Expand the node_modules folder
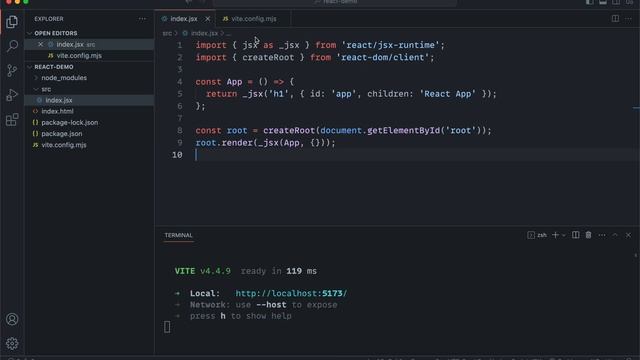 (x=64, y=78)
